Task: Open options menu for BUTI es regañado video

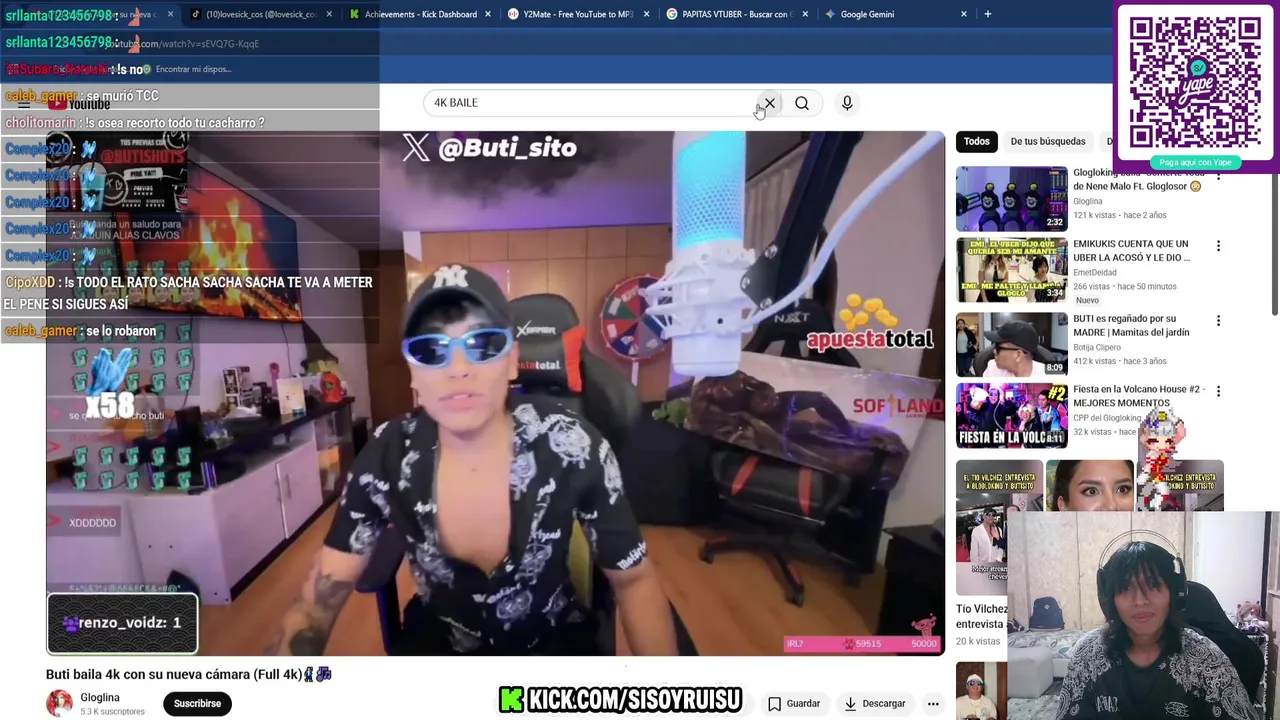Action: [x=1218, y=321]
